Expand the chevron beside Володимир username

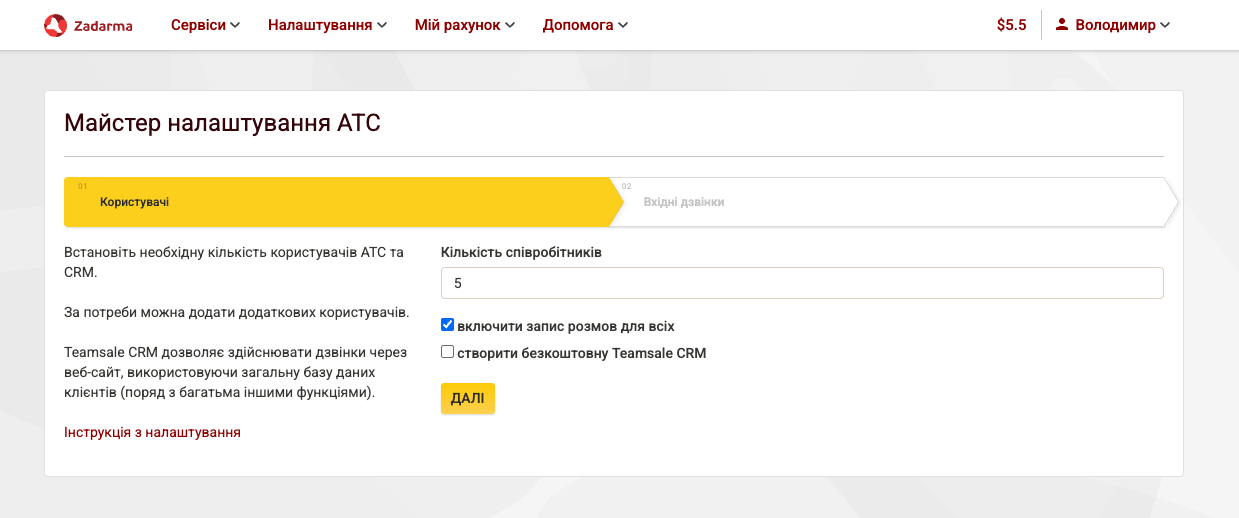pyautogui.click(x=1165, y=26)
